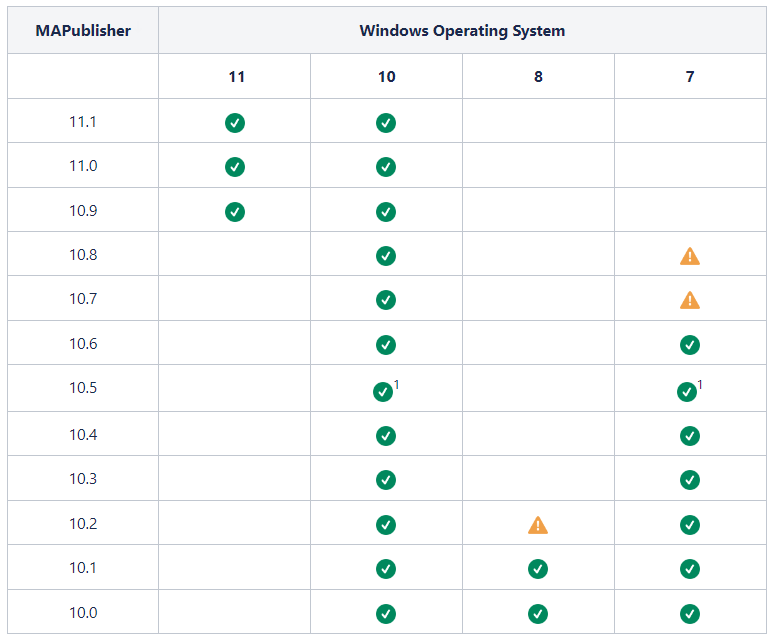Click the green check for 10.7 under Windows 10
The image size is (775, 644).
386,300
